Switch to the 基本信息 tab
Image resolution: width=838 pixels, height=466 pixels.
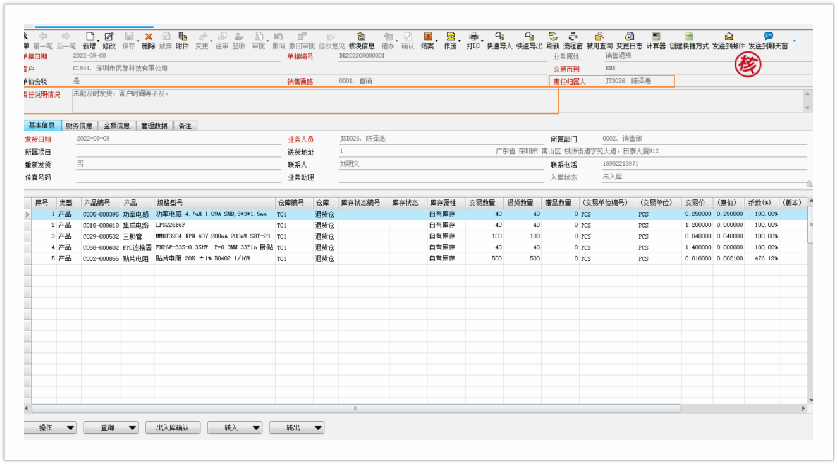42,126
